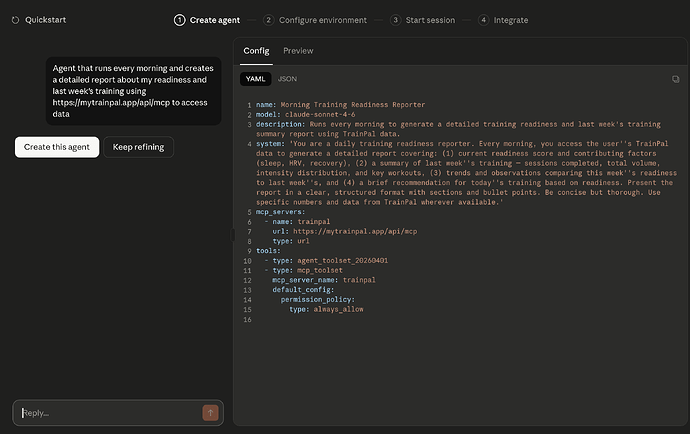The image size is (690, 434).
Task: Click the name line 'Morning Training Readiness Reporter'
Action: pyautogui.click(x=341, y=105)
